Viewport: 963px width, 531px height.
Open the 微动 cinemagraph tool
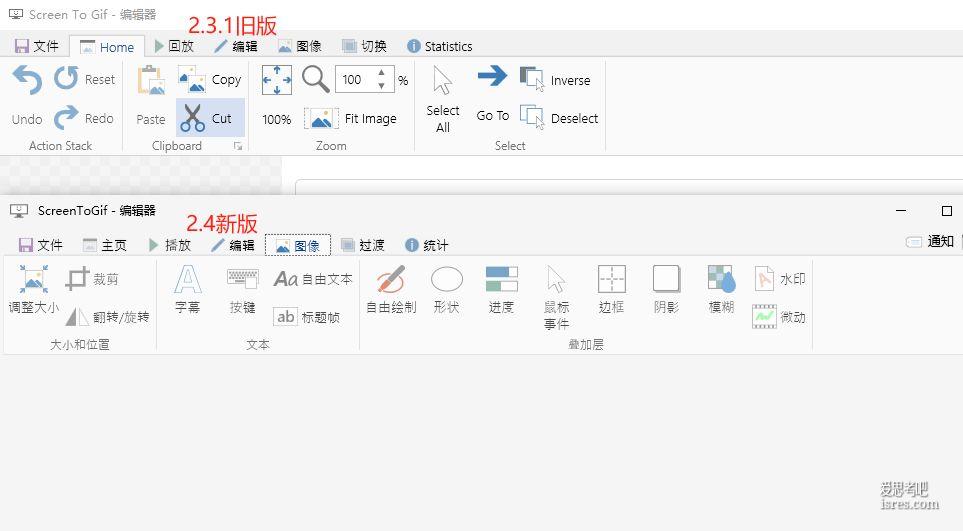[x=779, y=317]
